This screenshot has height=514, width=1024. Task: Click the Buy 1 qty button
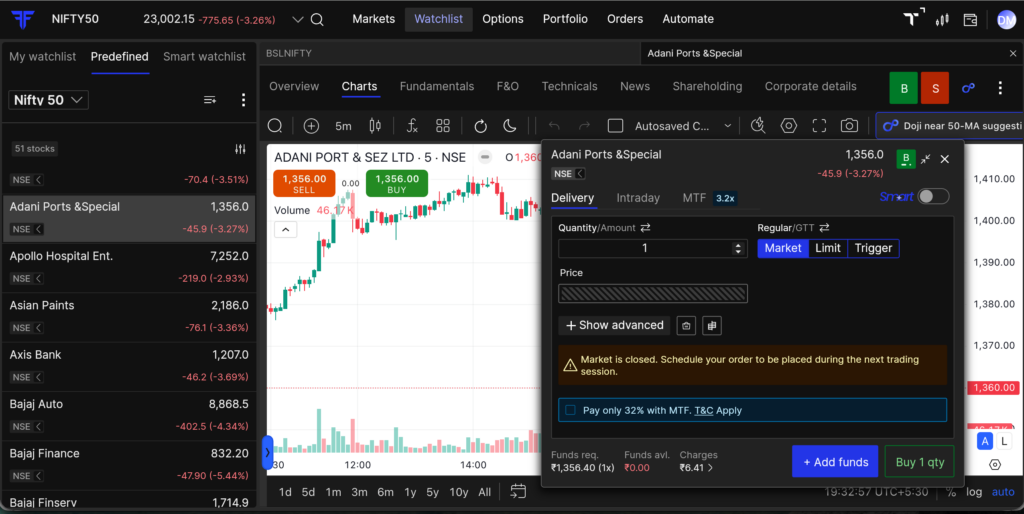pyautogui.click(x=920, y=462)
